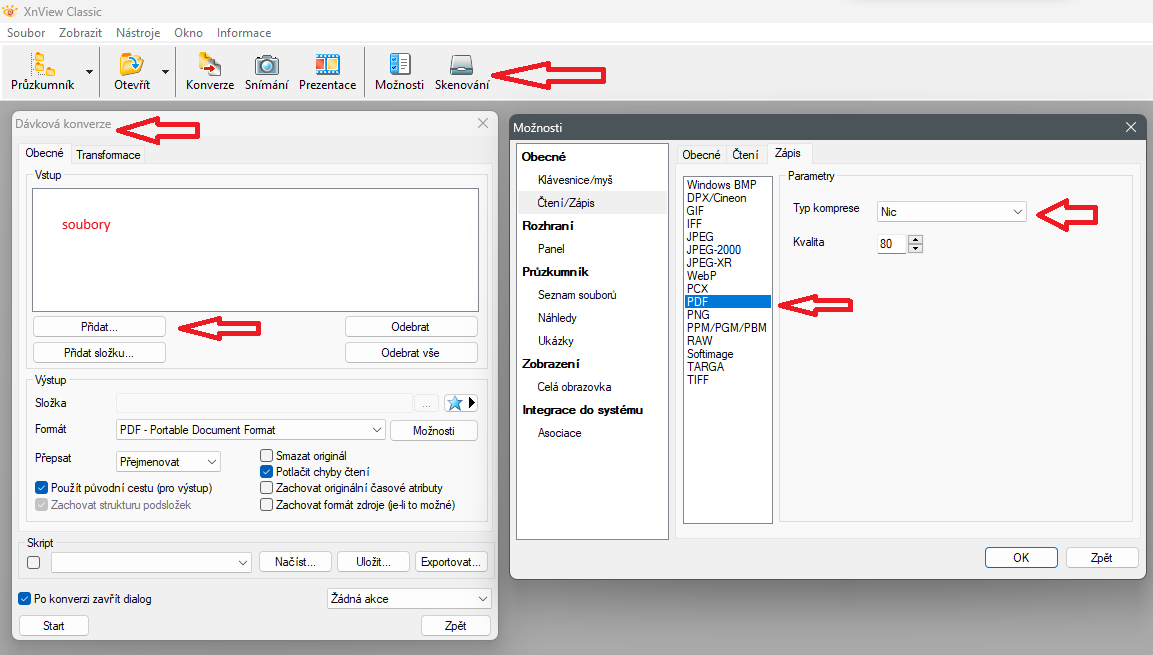Toggle Použít původní cestu checkbox
The image size is (1153, 655).
coord(41,488)
